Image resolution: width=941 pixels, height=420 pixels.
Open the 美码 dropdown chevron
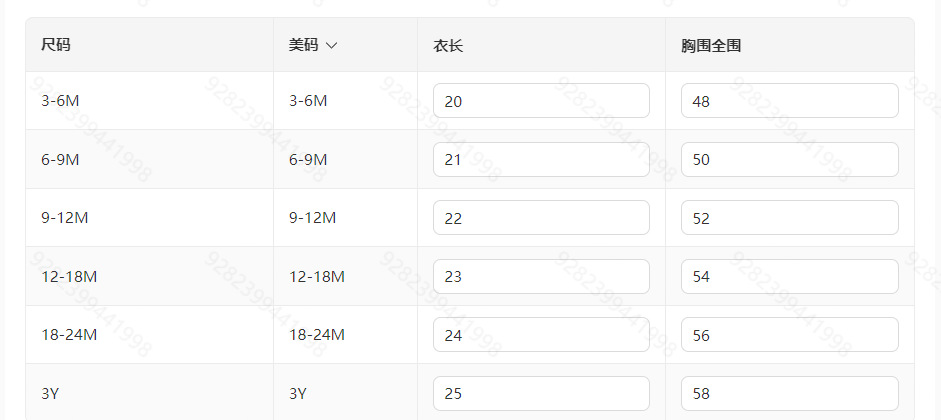(331, 45)
